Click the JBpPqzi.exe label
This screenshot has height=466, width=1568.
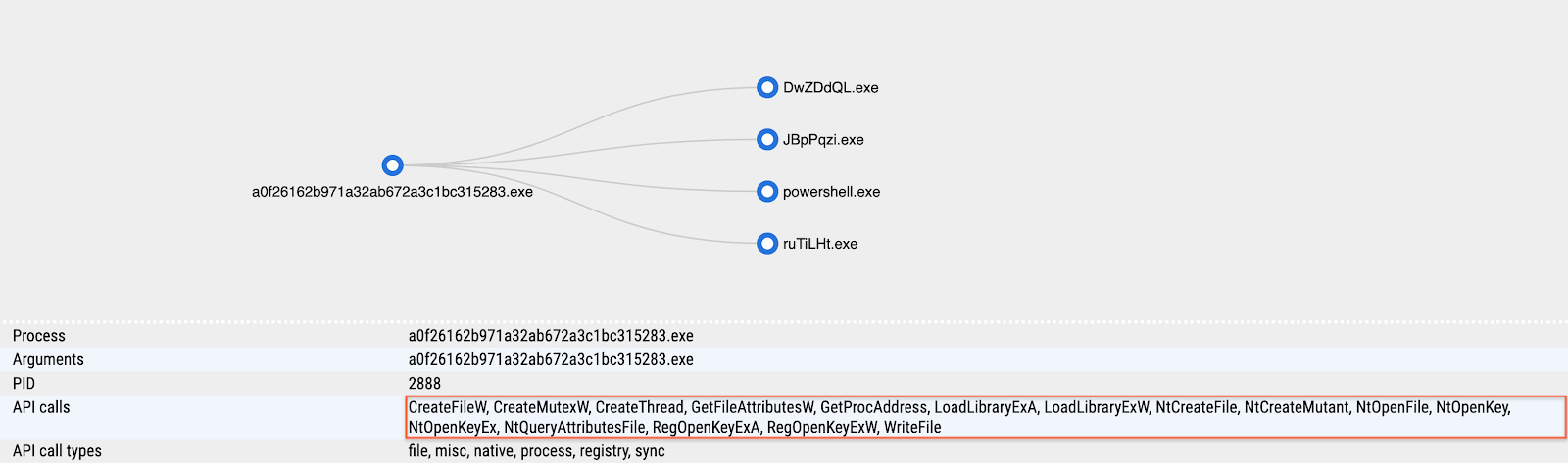823,139
